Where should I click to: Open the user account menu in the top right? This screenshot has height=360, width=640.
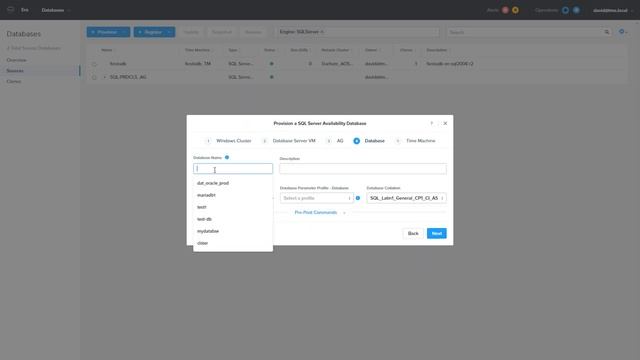(613, 10)
